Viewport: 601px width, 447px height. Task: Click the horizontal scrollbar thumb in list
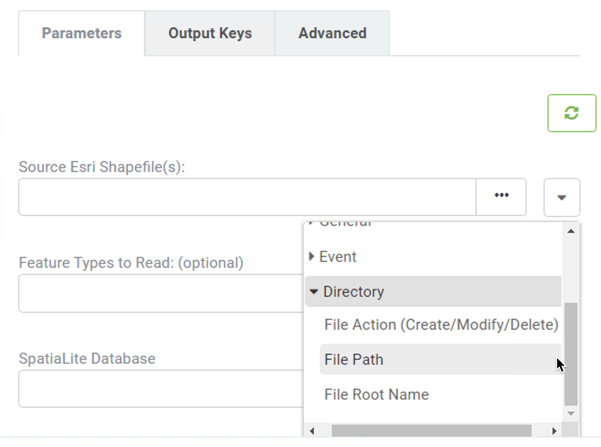click(x=431, y=431)
